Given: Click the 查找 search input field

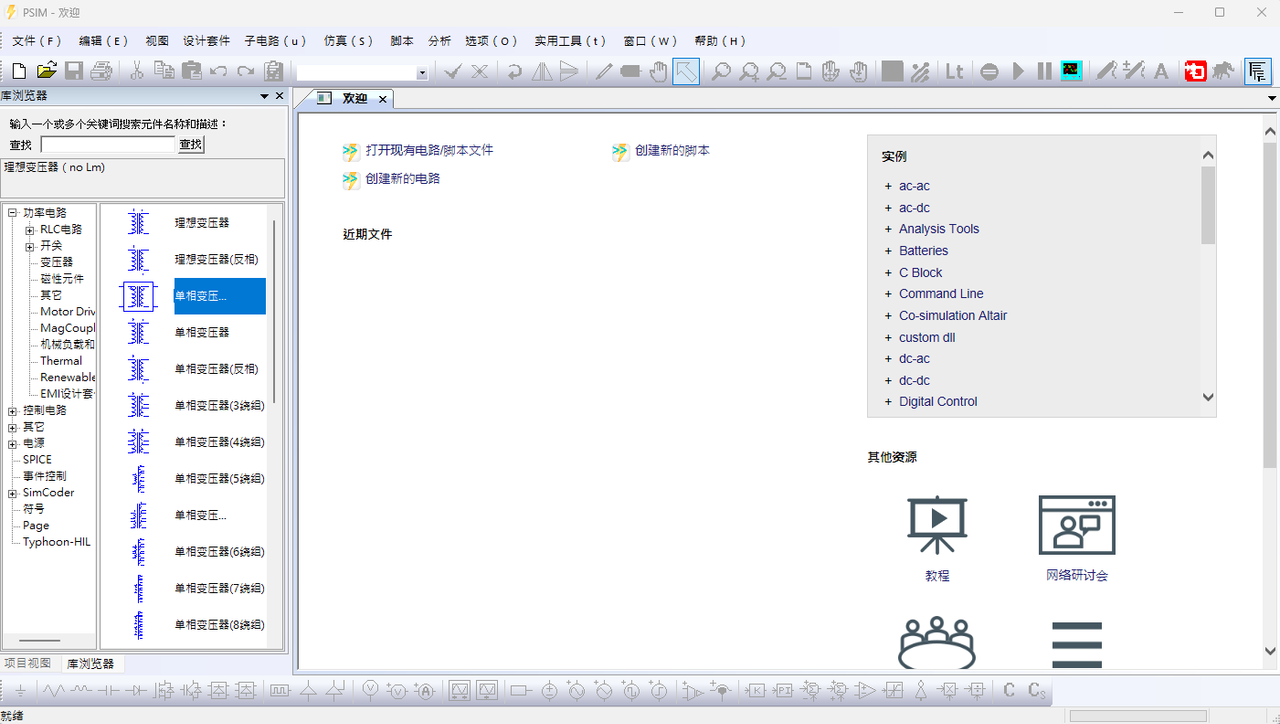Looking at the screenshot, I should tap(108, 144).
